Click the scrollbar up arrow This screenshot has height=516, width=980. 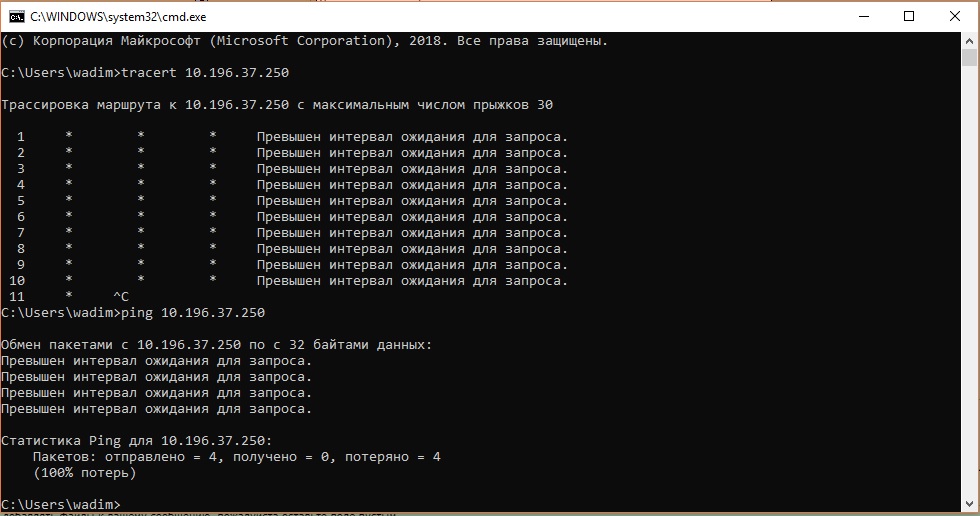[x=969, y=41]
